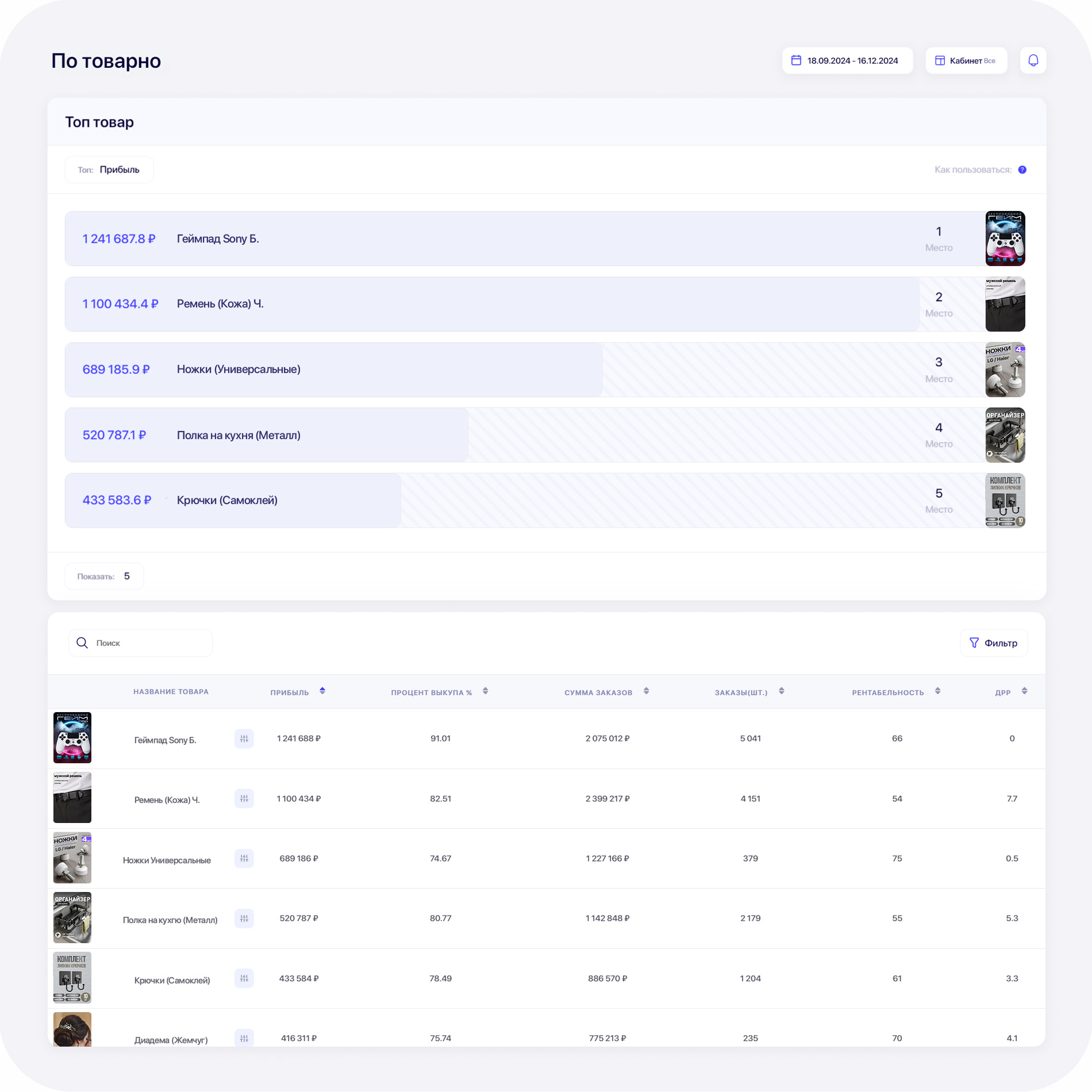Click ДРР value 7.7
The image size is (1092, 1092).
click(1012, 798)
